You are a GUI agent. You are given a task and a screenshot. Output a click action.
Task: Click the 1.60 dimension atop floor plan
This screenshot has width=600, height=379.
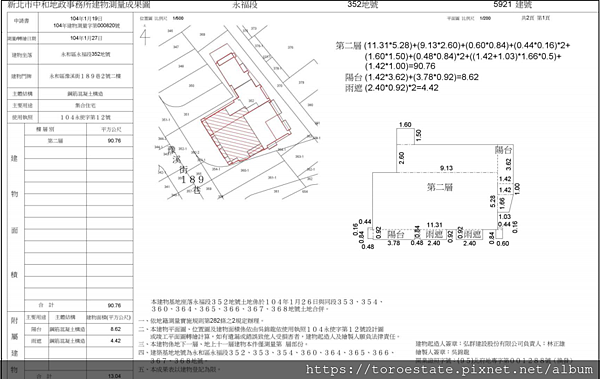[x=405, y=125]
